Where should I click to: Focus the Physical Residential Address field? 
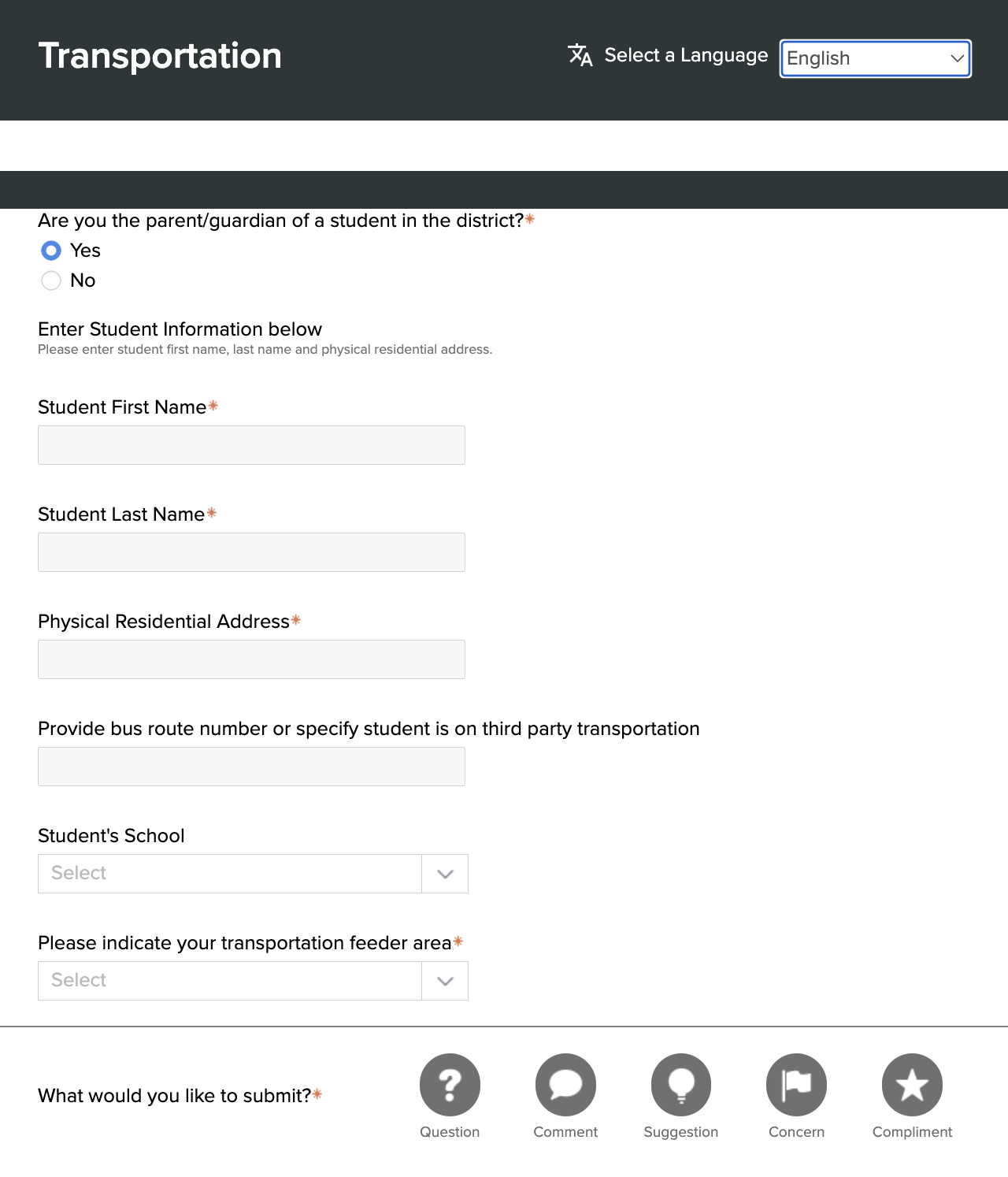(x=251, y=659)
